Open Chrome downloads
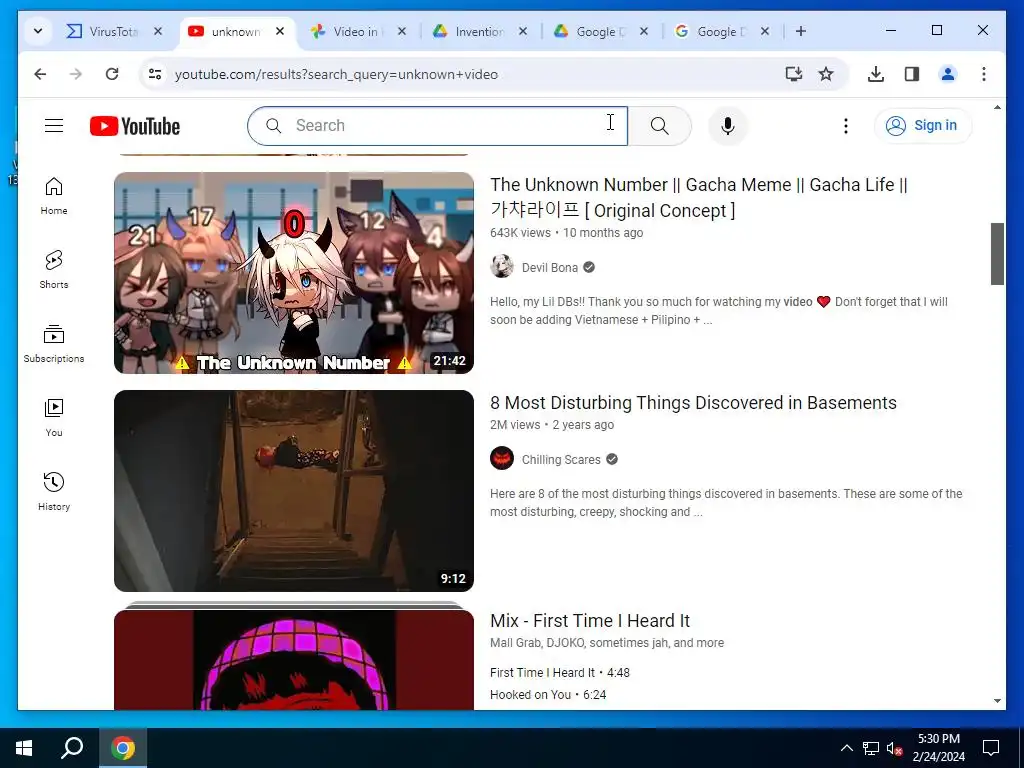Screen dimensions: 1024x768 876,74
